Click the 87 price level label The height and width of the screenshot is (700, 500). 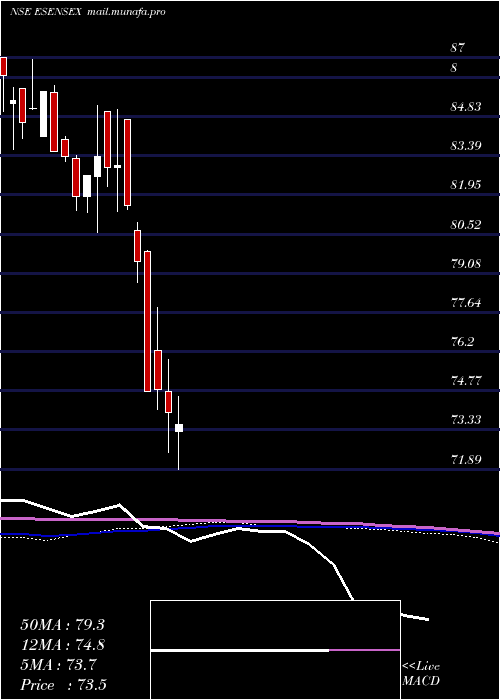[x=458, y=48]
